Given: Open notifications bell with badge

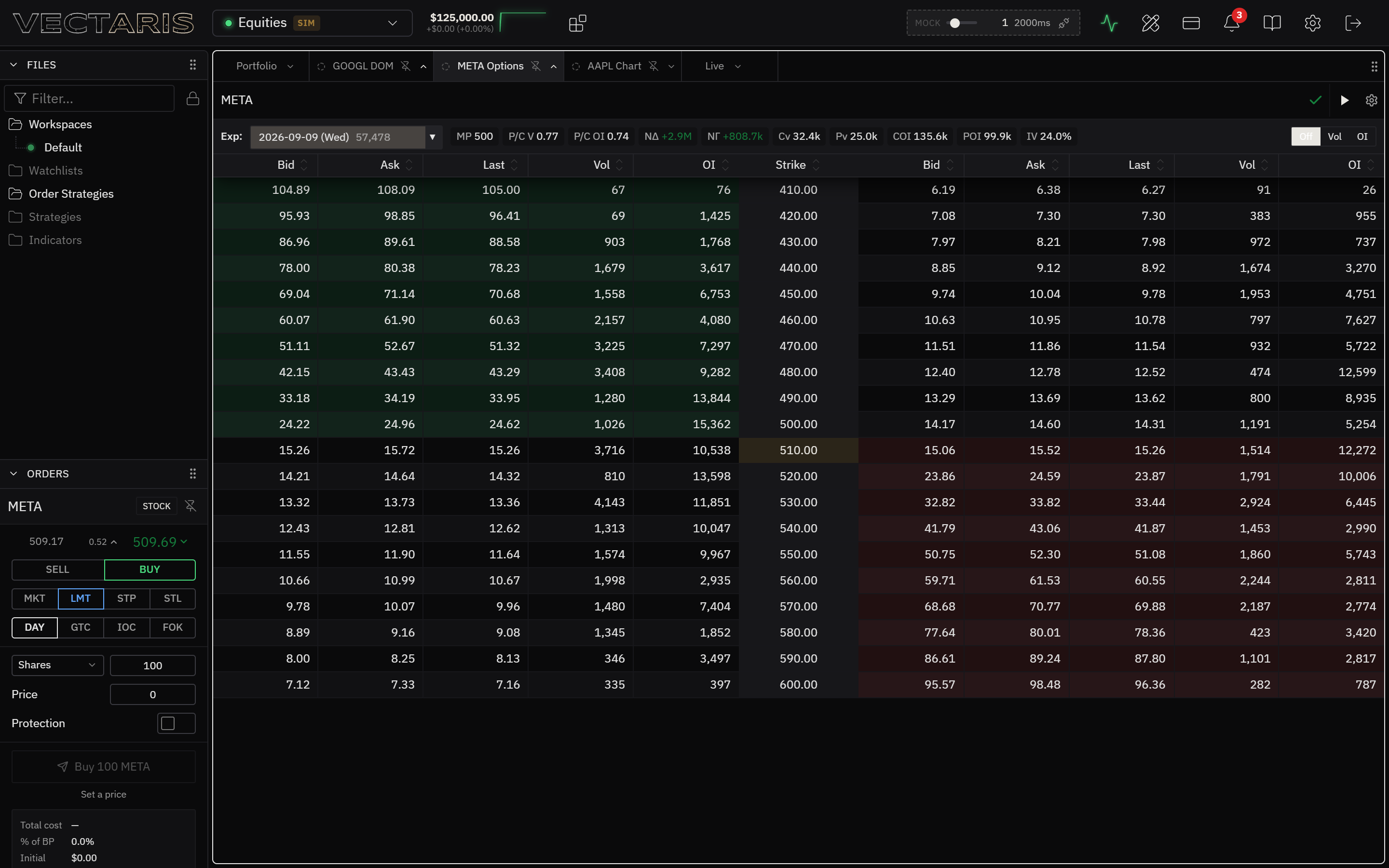Looking at the screenshot, I should point(1232,23).
